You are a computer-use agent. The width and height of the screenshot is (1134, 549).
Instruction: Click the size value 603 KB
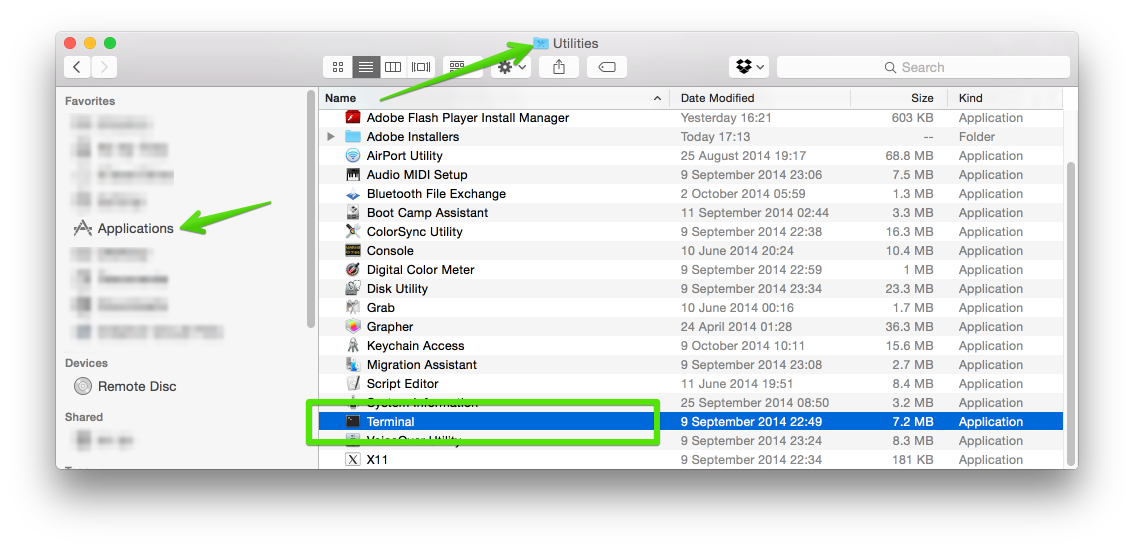pos(911,118)
